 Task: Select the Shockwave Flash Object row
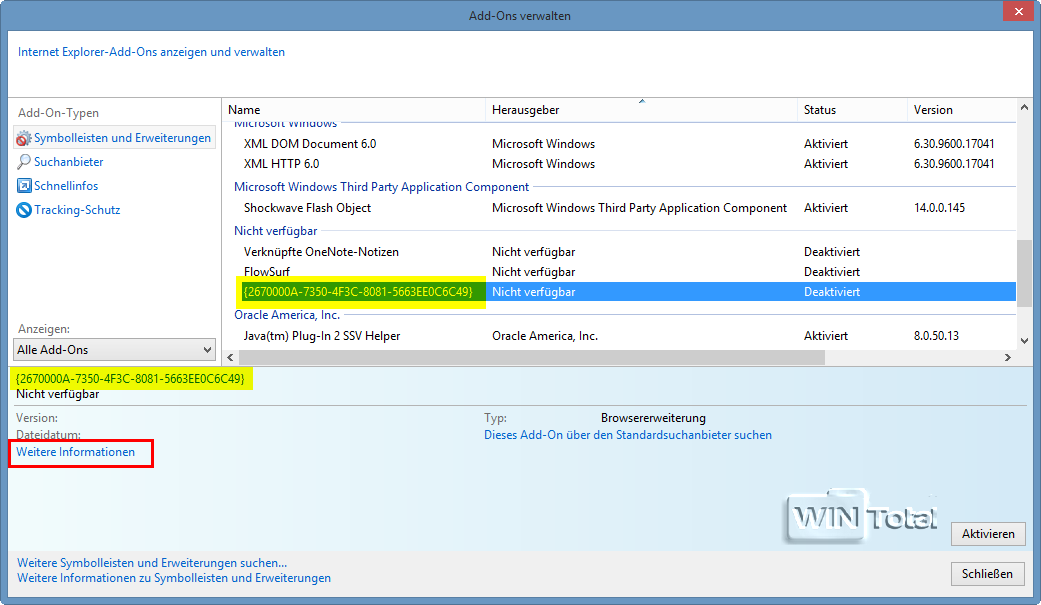[307, 208]
